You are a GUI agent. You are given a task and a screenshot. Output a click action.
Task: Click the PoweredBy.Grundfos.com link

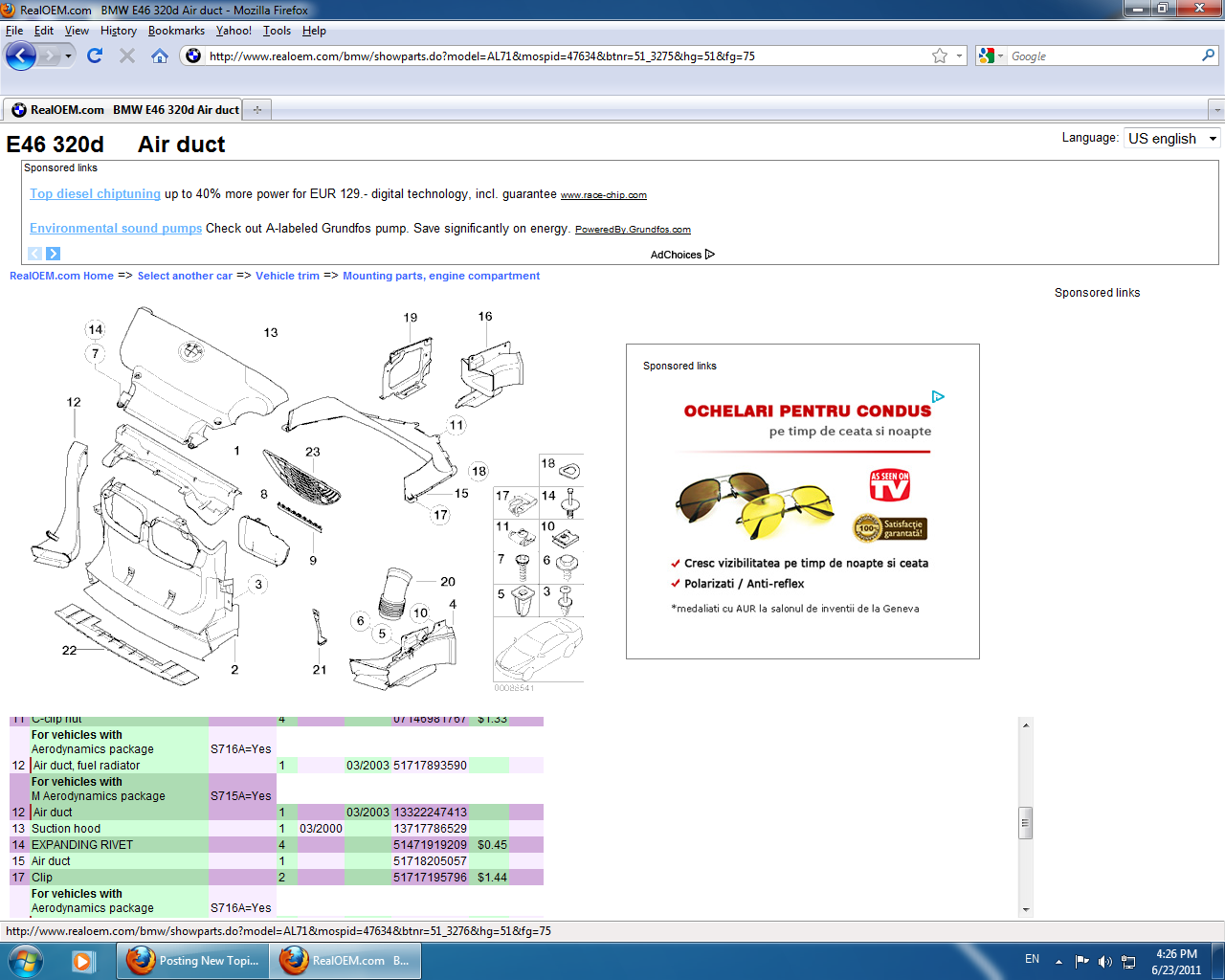tap(633, 230)
